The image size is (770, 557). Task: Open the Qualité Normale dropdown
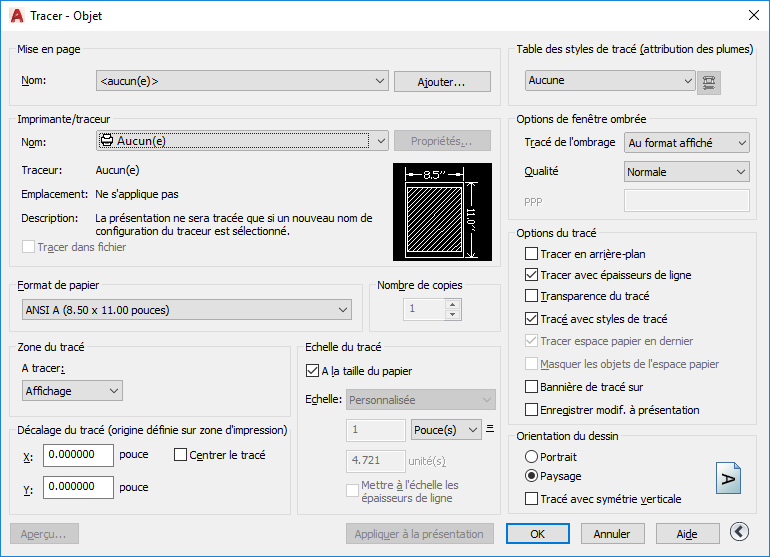point(687,172)
